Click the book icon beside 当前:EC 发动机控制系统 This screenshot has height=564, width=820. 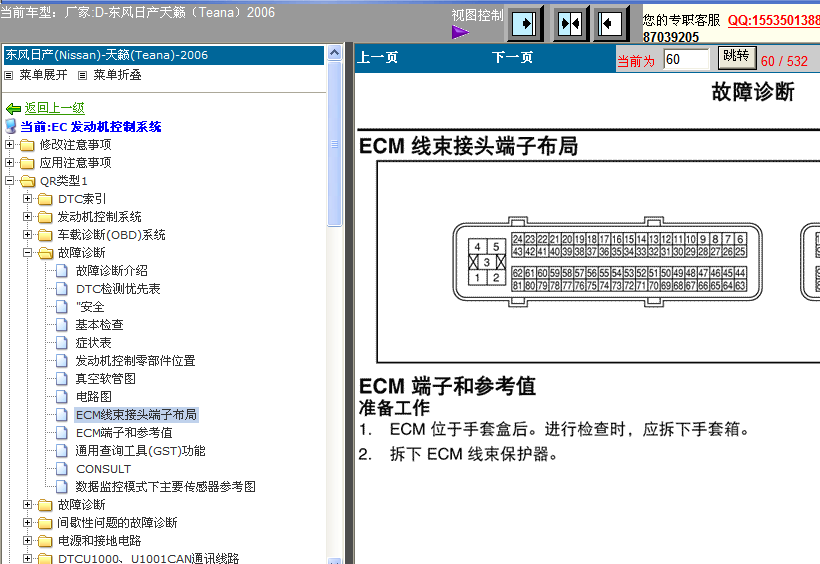tap(10, 126)
